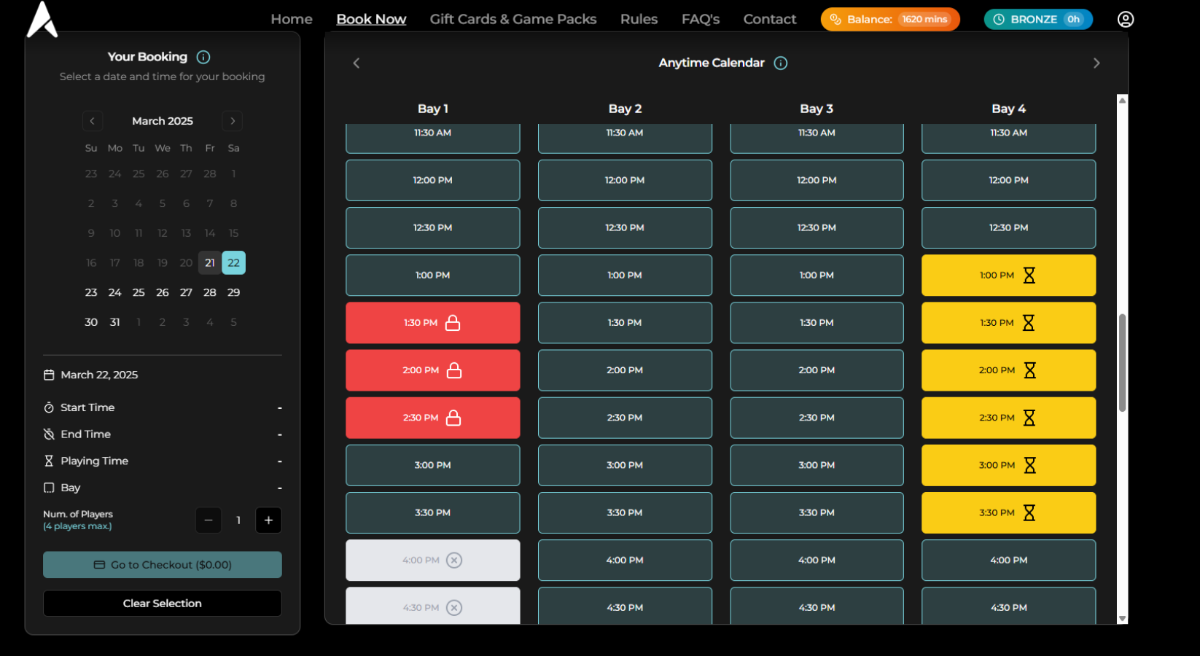Select March 28 in the date picker
Screen dimensions: 1200x656
coord(210,293)
